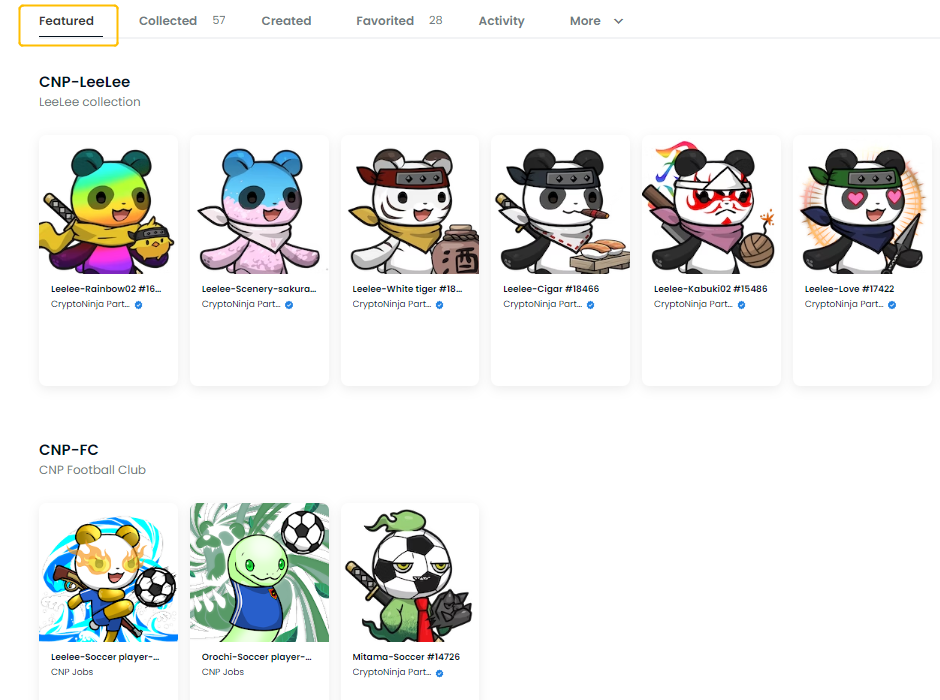Viewport: 940px width, 700px height.
Task: Click the CNP-FC section heading
Action: [68, 449]
